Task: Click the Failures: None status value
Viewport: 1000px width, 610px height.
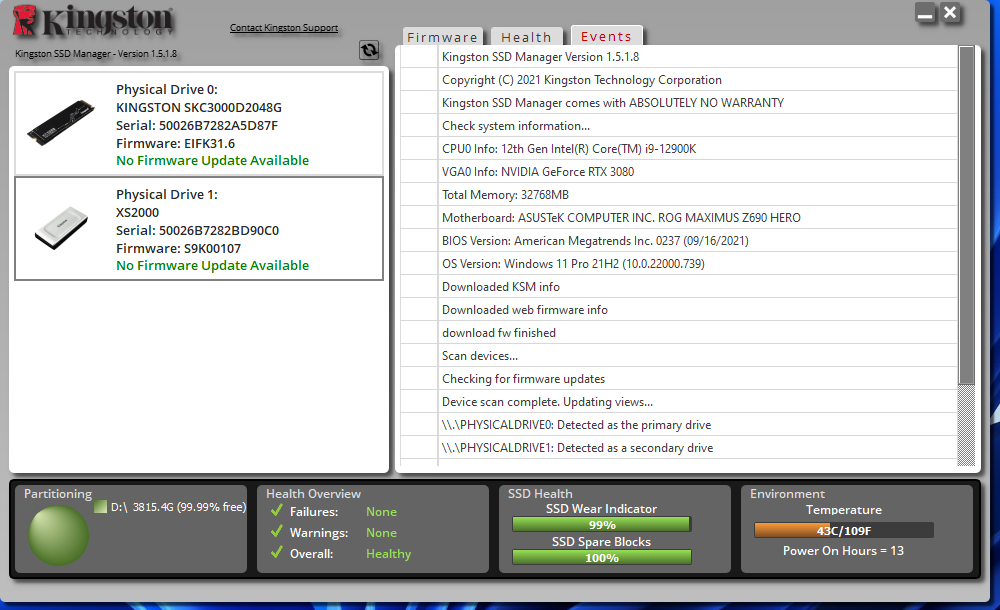Action: [x=381, y=512]
